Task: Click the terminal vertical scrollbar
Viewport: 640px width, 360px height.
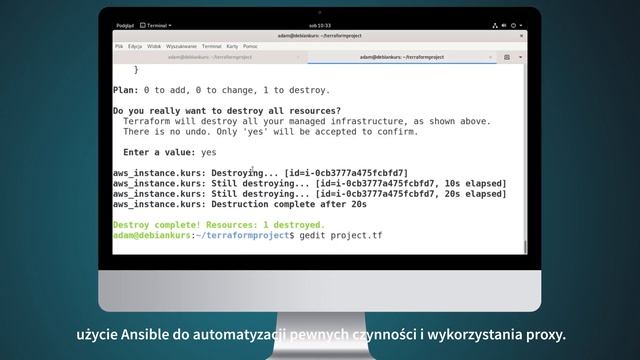Action: pyautogui.click(x=525, y=159)
